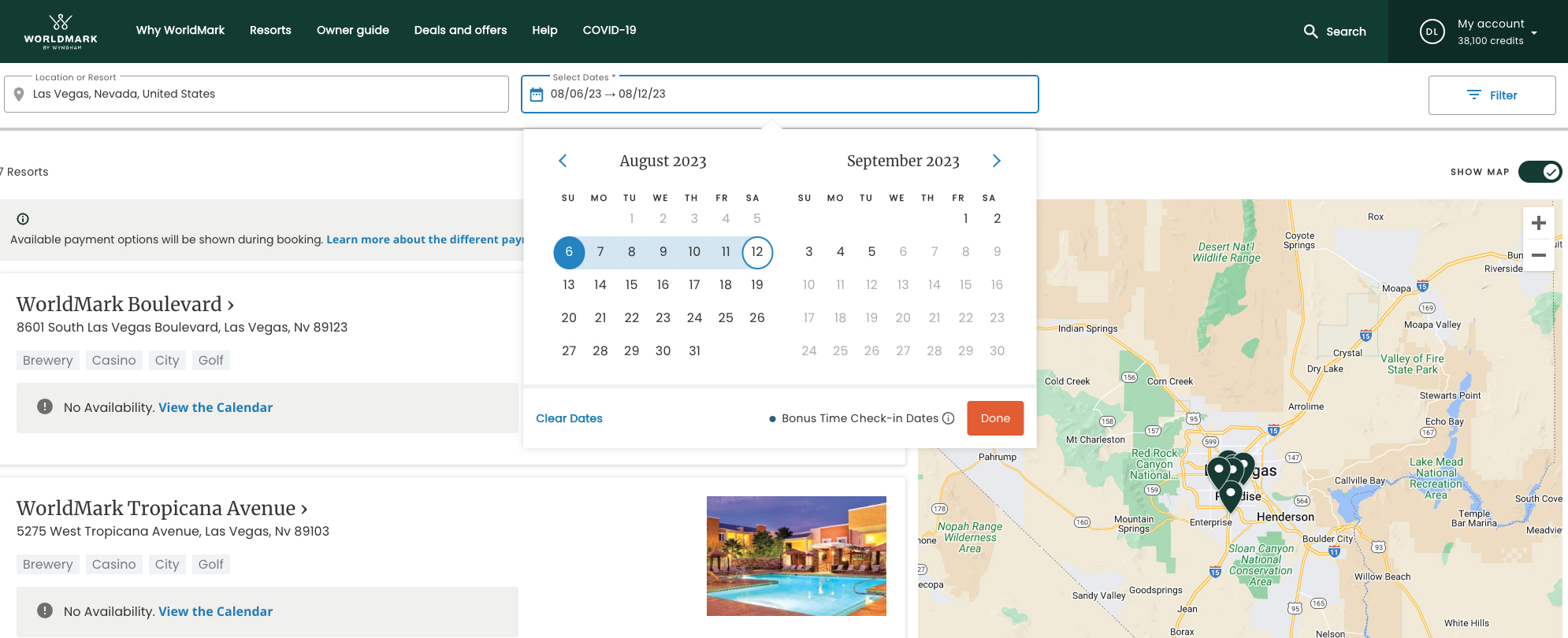
Task: Go to previous month in calendar
Action: (563, 161)
